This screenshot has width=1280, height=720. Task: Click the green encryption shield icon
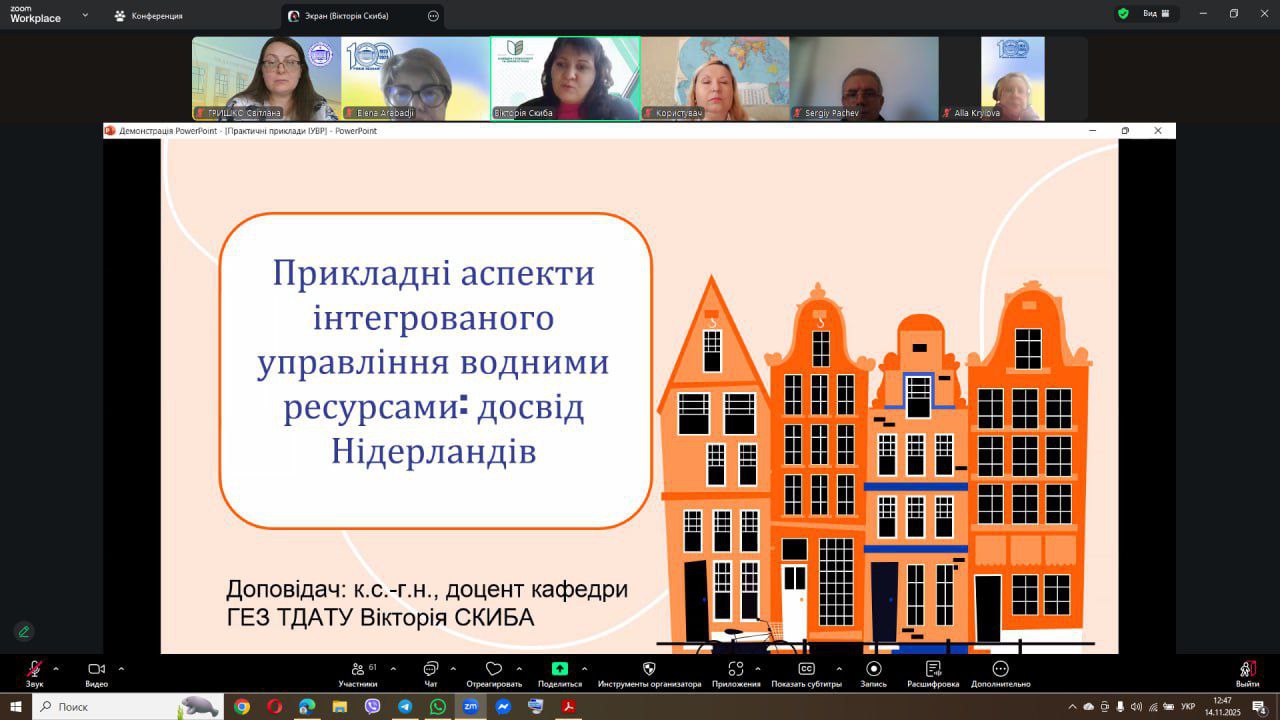pos(1123,14)
